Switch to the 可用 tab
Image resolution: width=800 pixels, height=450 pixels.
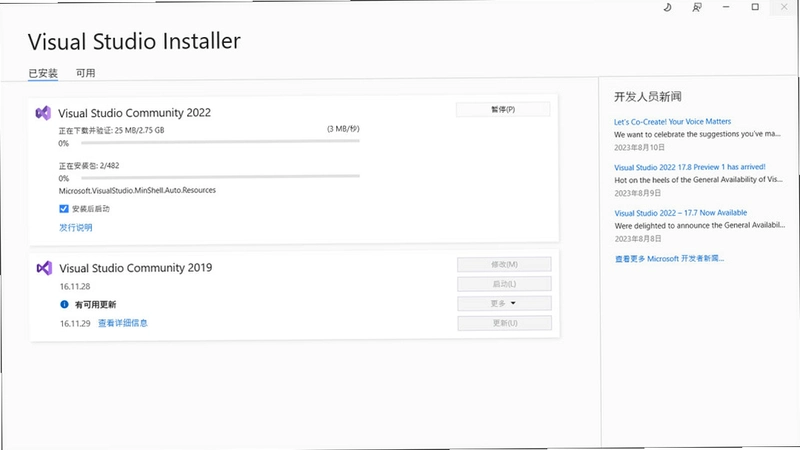click(x=86, y=73)
